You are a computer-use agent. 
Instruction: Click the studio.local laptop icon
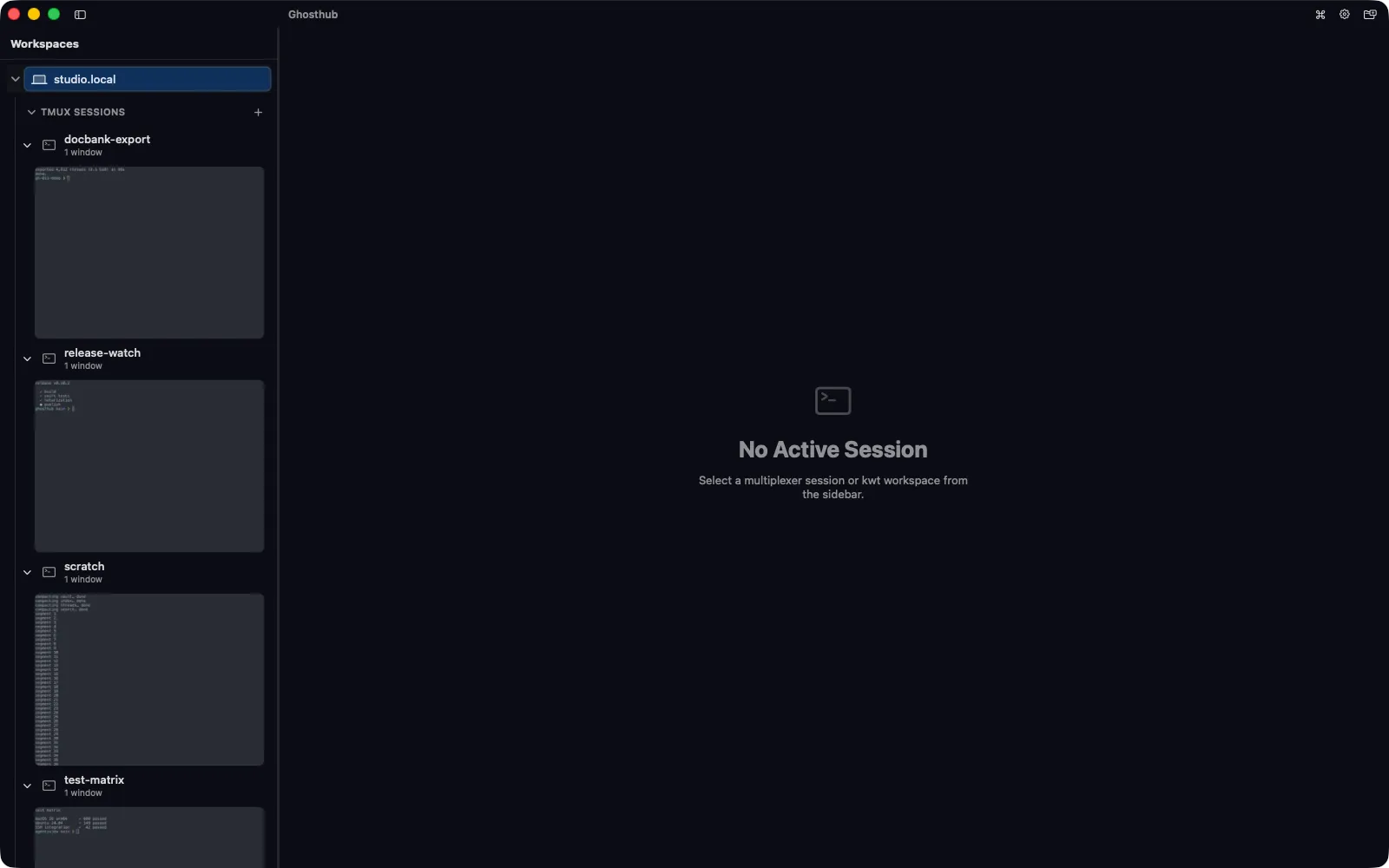[39, 79]
